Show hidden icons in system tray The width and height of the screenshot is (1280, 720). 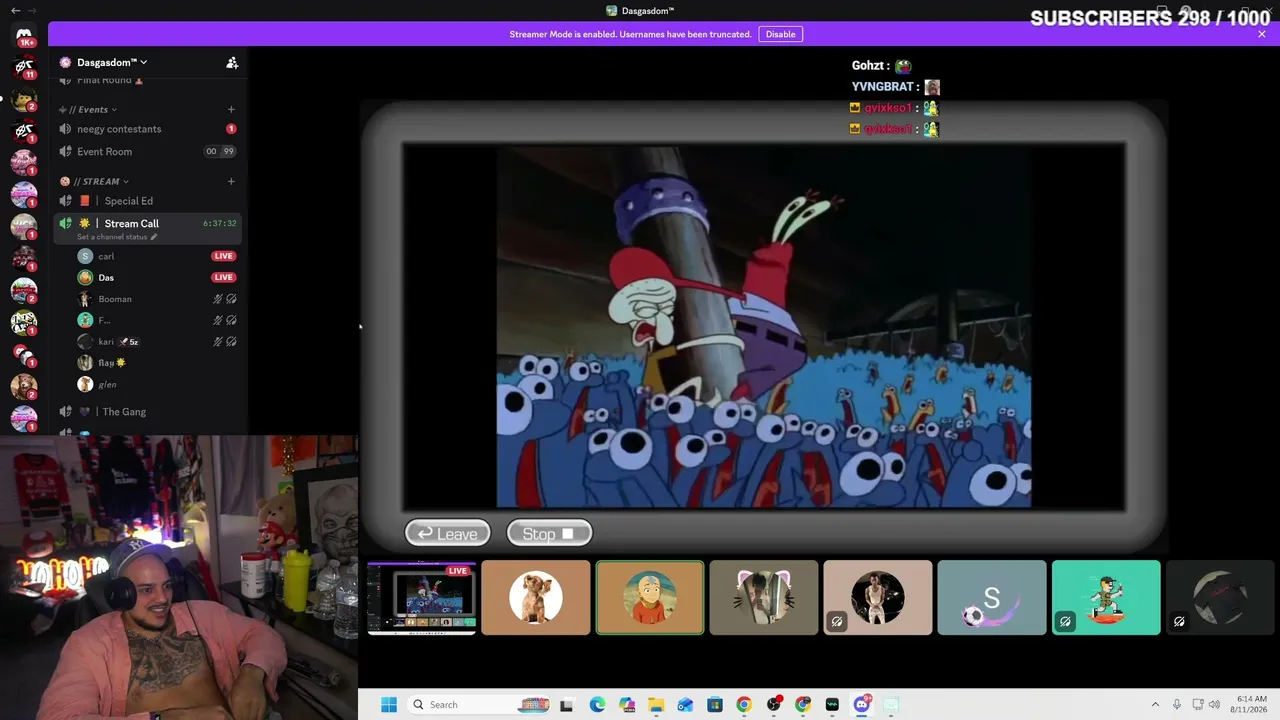coord(1155,705)
